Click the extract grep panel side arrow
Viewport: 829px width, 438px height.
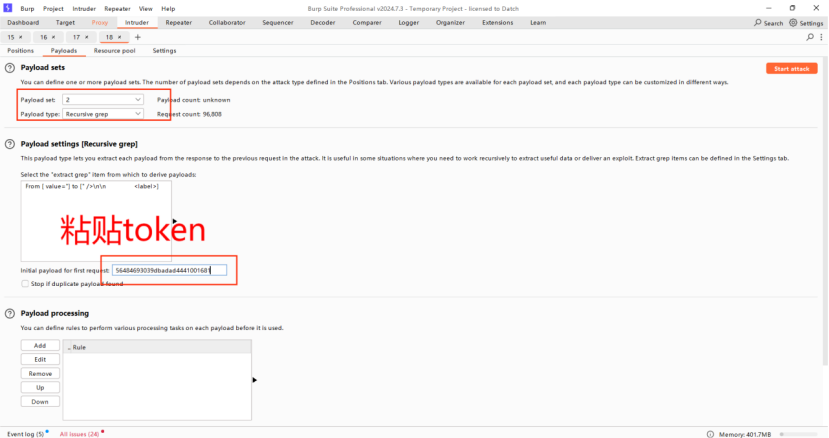[174, 221]
